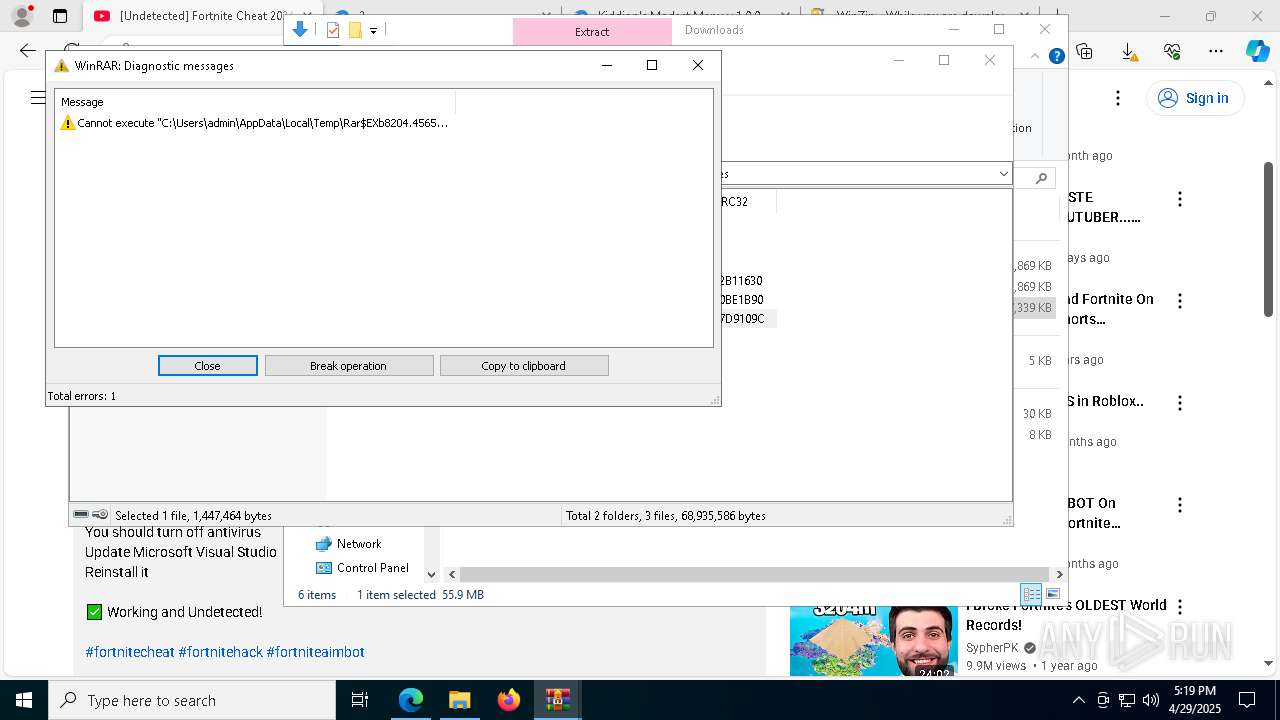Open Edge Settings and more ellipsis
The image size is (1280, 720).
1216,51
